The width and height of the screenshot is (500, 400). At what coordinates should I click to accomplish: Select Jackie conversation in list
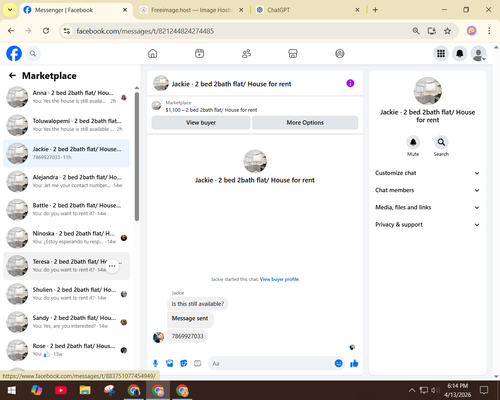point(67,153)
